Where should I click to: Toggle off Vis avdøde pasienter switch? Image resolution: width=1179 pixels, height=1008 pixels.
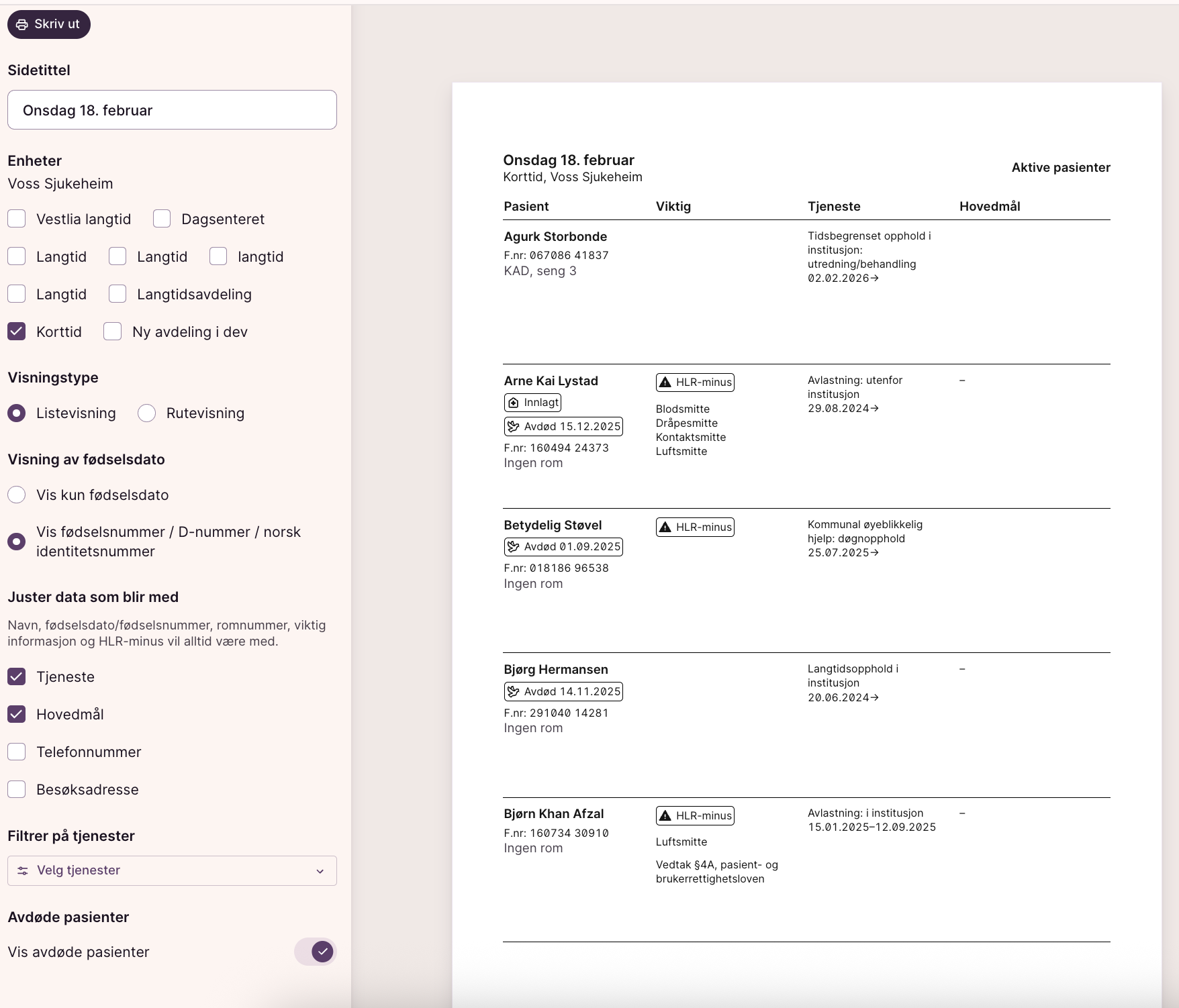316,952
